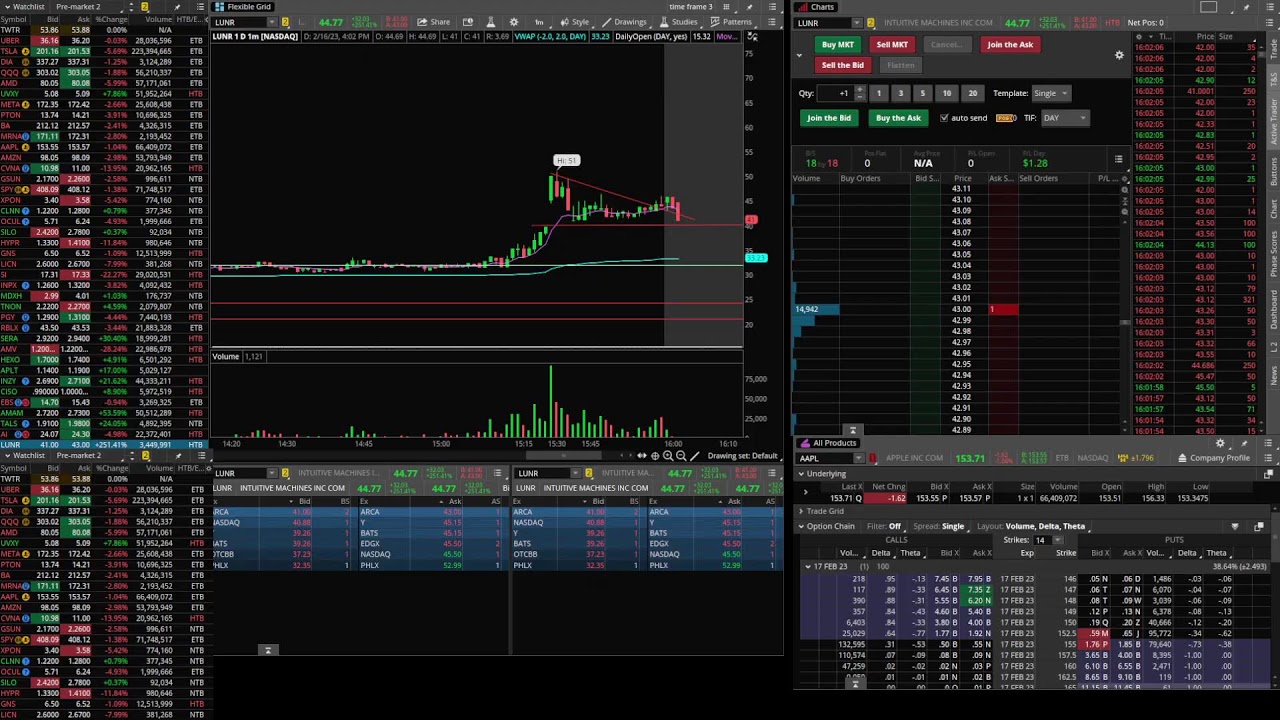This screenshot has height=720, width=1280.
Task: Open the LUNR symbol dropdown in the chart
Action: pyautogui.click(x=270, y=22)
